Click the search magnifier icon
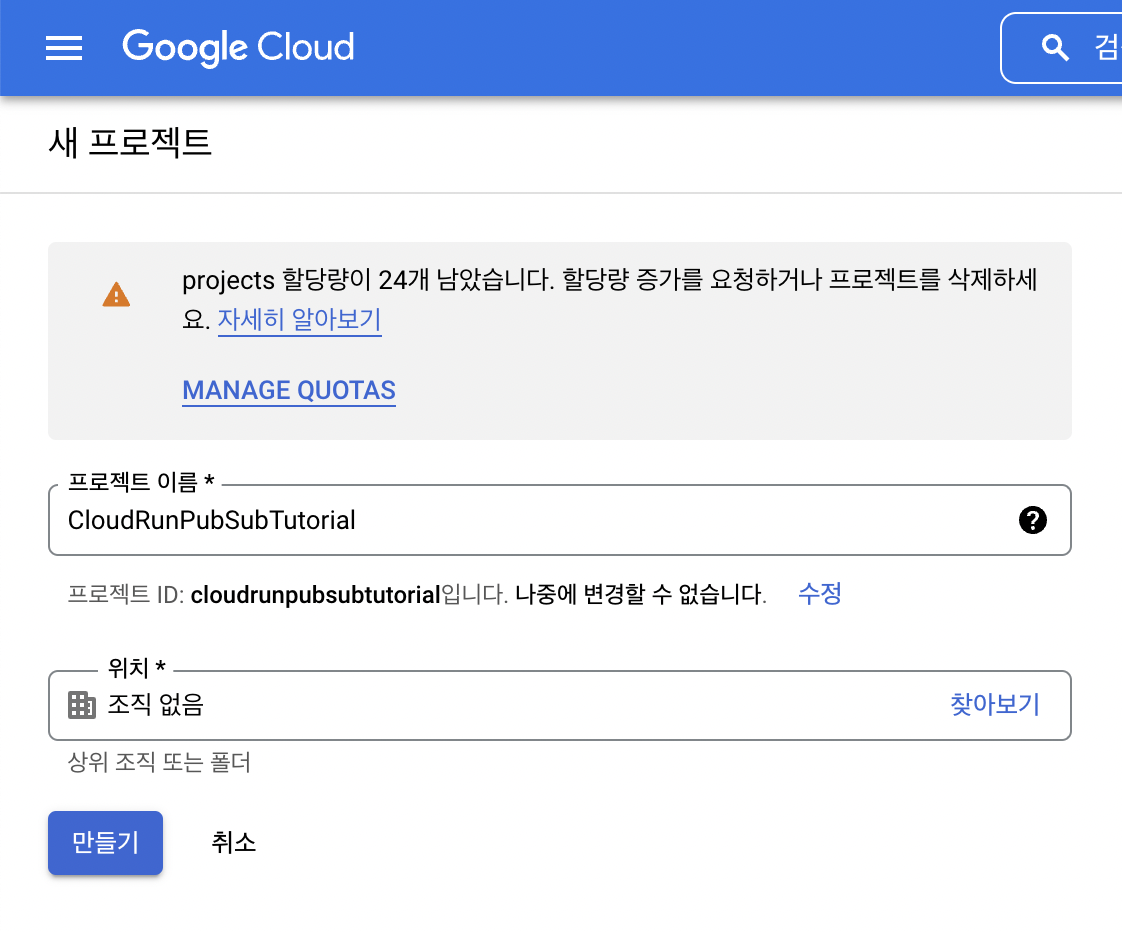The height and width of the screenshot is (932, 1122). tap(1055, 48)
